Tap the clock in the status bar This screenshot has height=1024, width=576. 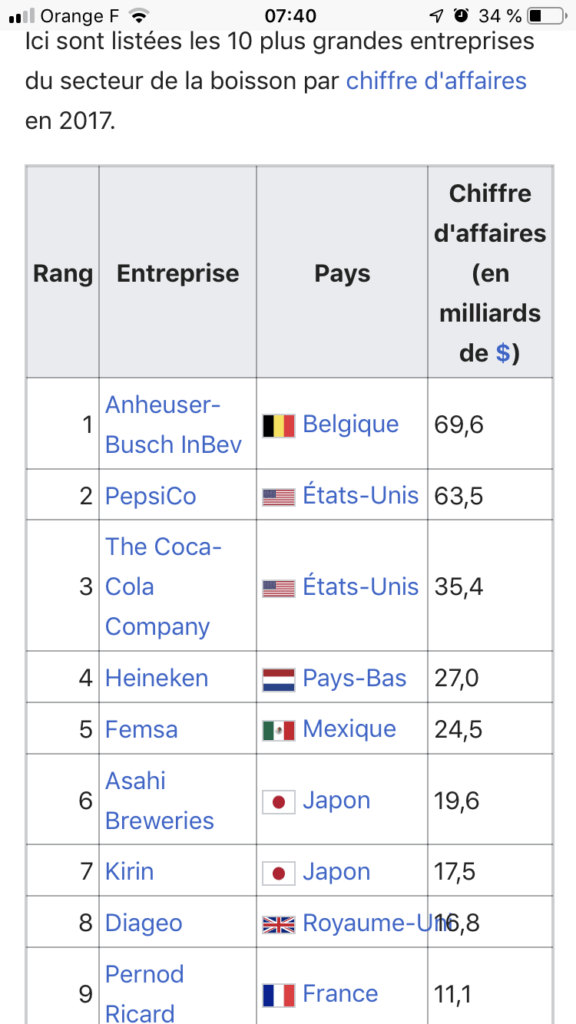tap(291, 16)
